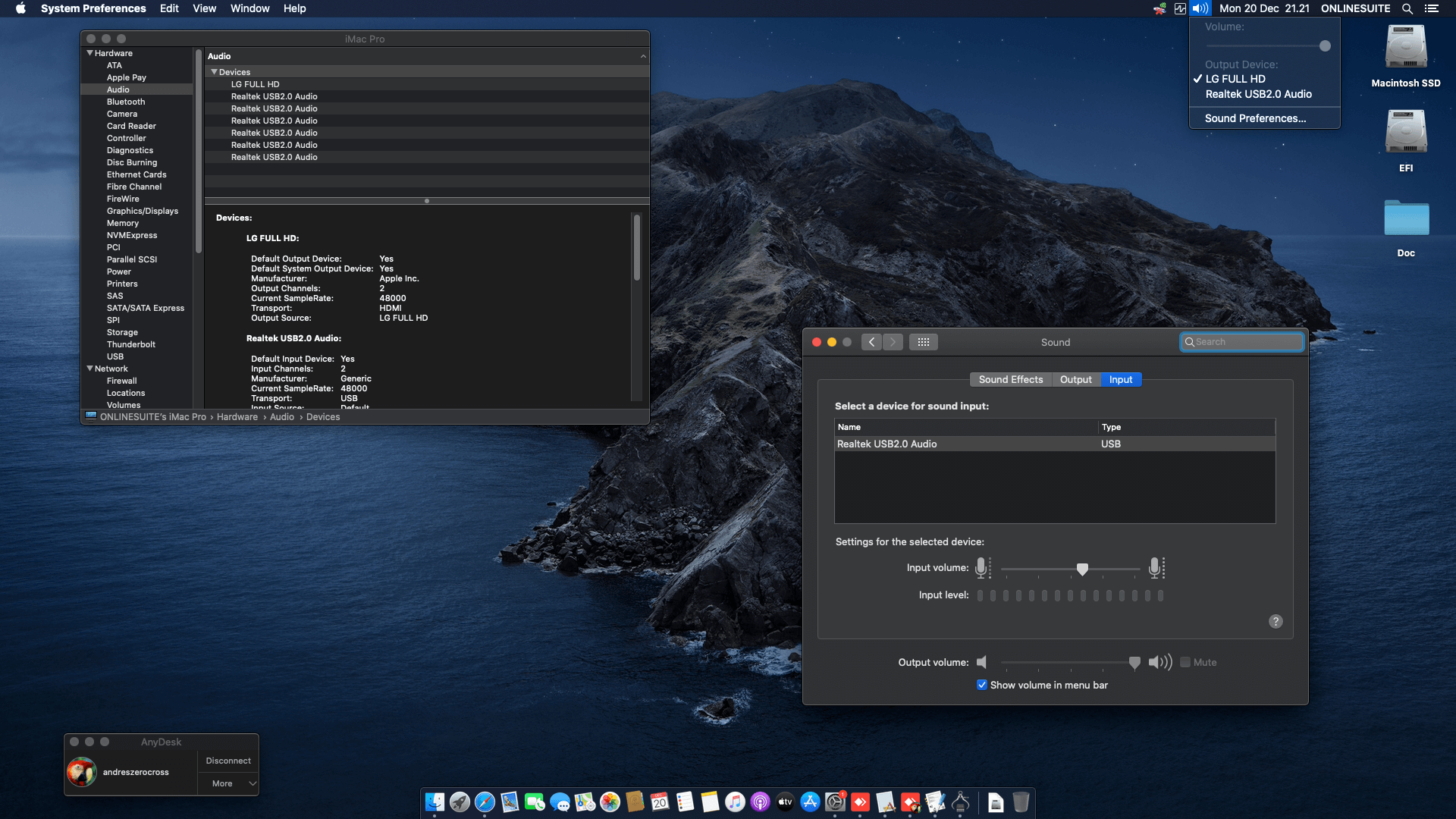Click the forward arrow in Sound window
Viewport: 1456px width, 819px height.
893,342
